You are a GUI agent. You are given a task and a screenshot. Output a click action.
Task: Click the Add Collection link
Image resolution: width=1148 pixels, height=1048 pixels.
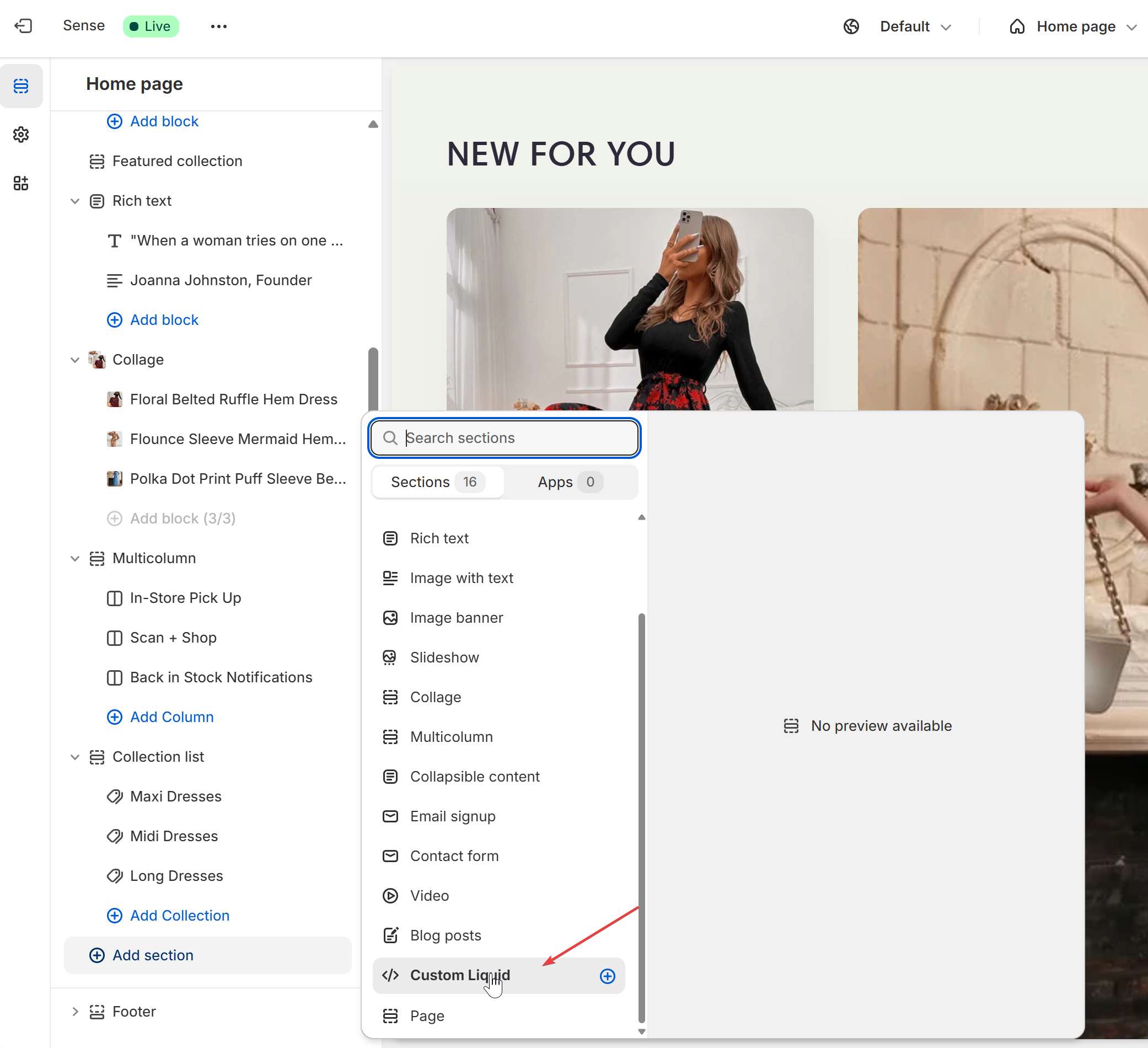coord(179,915)
